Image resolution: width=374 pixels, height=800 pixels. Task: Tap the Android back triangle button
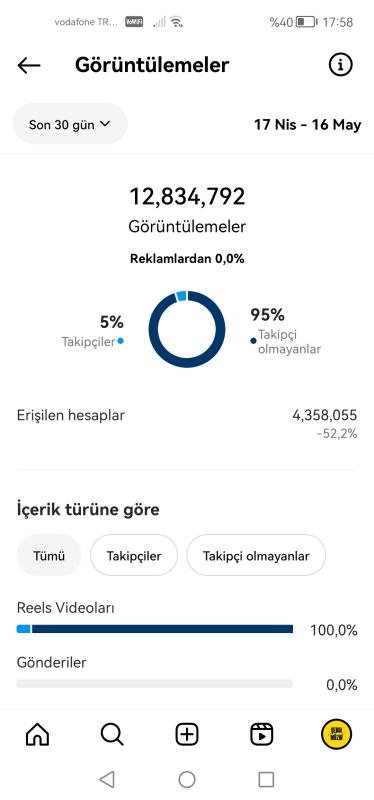tap(107, 780)
